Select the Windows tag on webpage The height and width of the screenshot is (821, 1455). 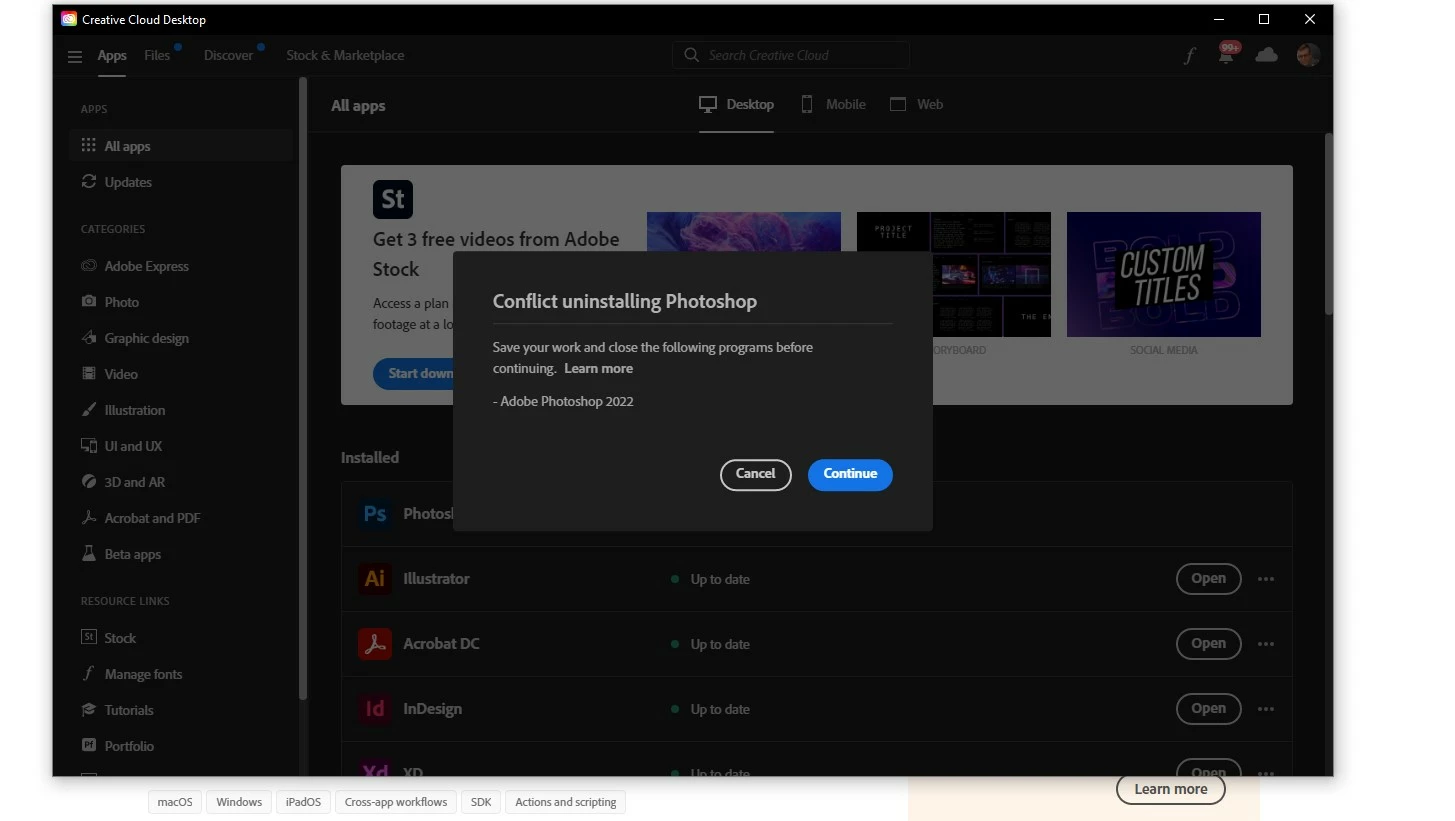point(239,802)
